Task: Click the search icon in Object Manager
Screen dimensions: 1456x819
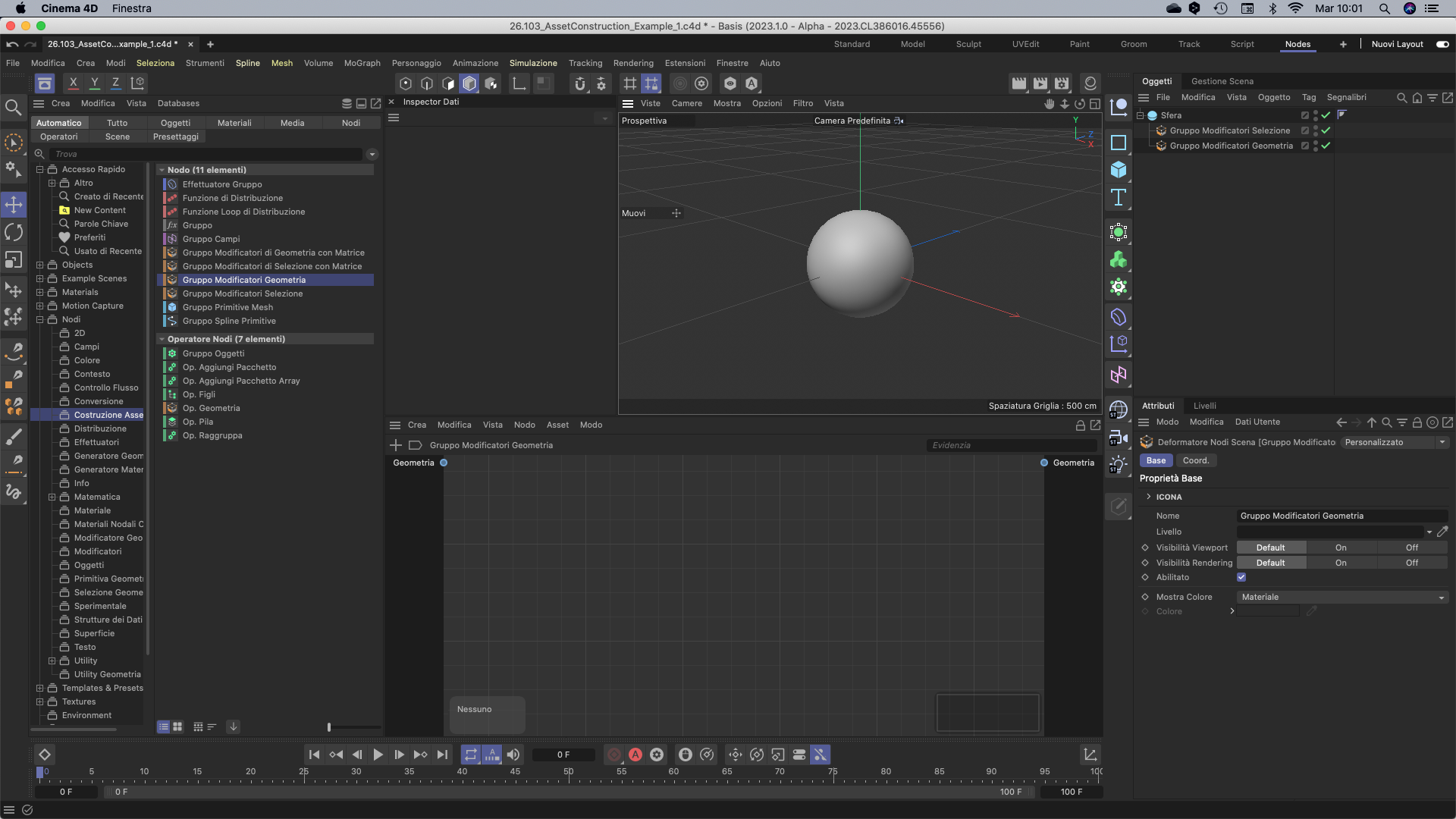Action: point(1402,98)
